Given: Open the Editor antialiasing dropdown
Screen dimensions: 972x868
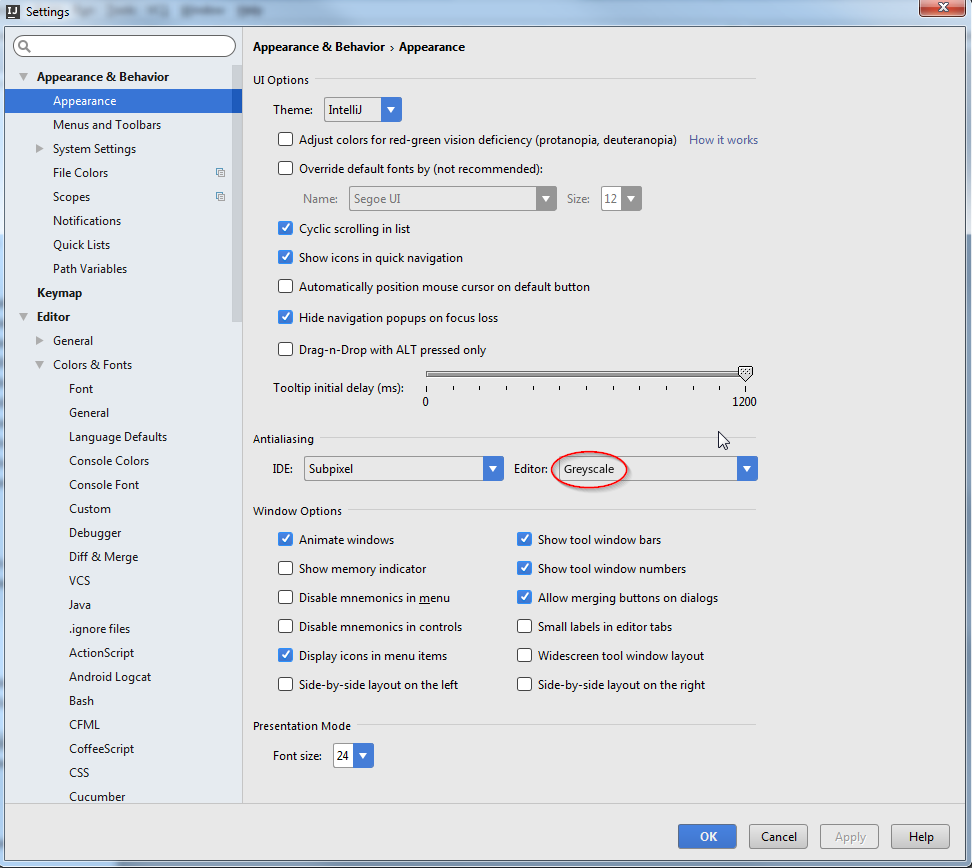Looking at the screenshot, I should [747, 468].
